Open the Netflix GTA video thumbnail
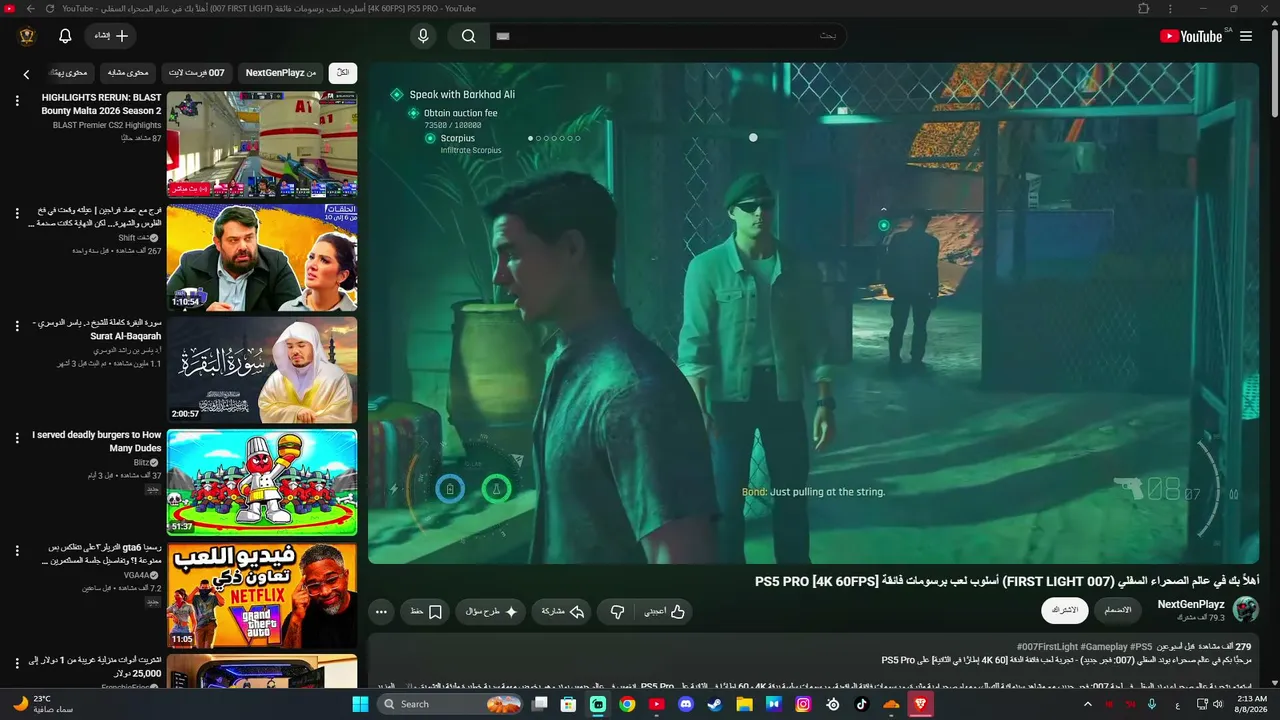The image size is (1280, 720). 262,596
